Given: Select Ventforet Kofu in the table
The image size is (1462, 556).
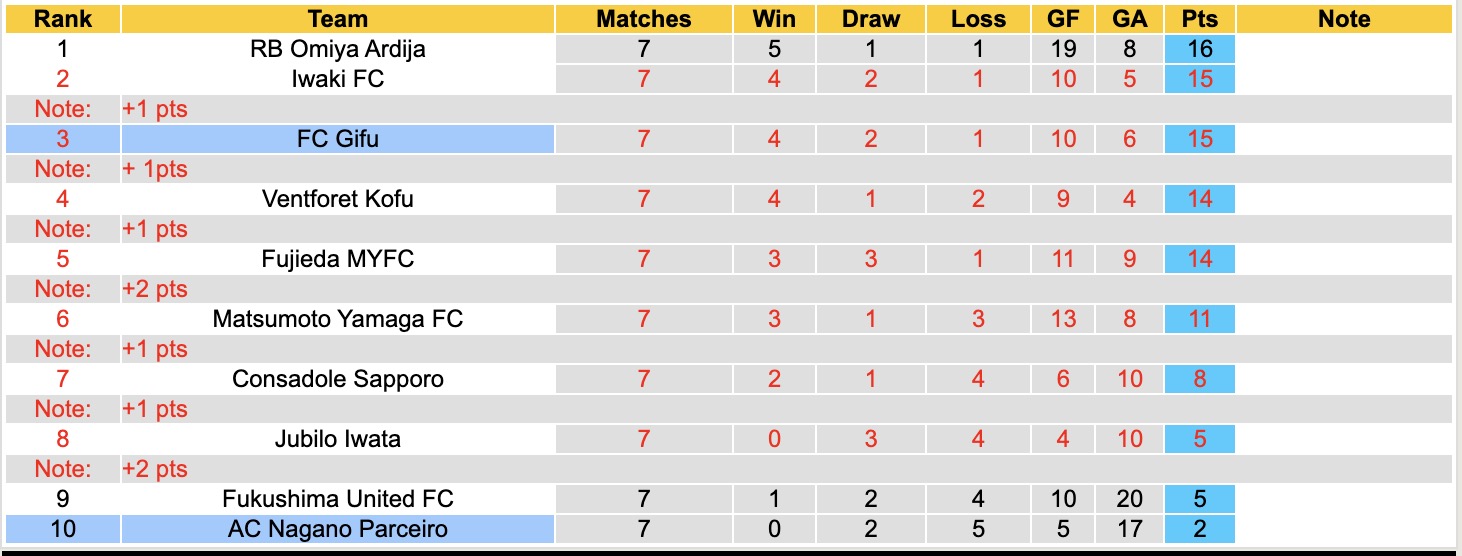Looking at the screenshot, I should click(338, 199).
